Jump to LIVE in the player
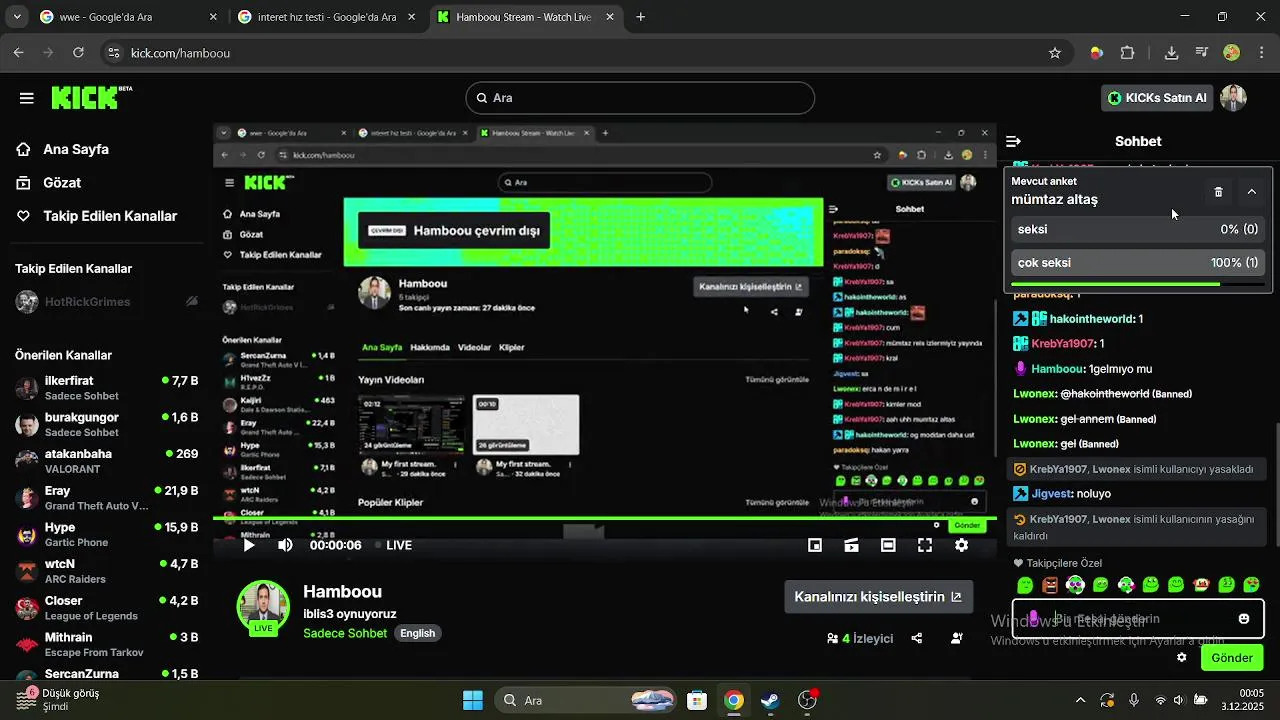Image resolution: width=1280 pixels, height=720 pixels. point(393,545)
